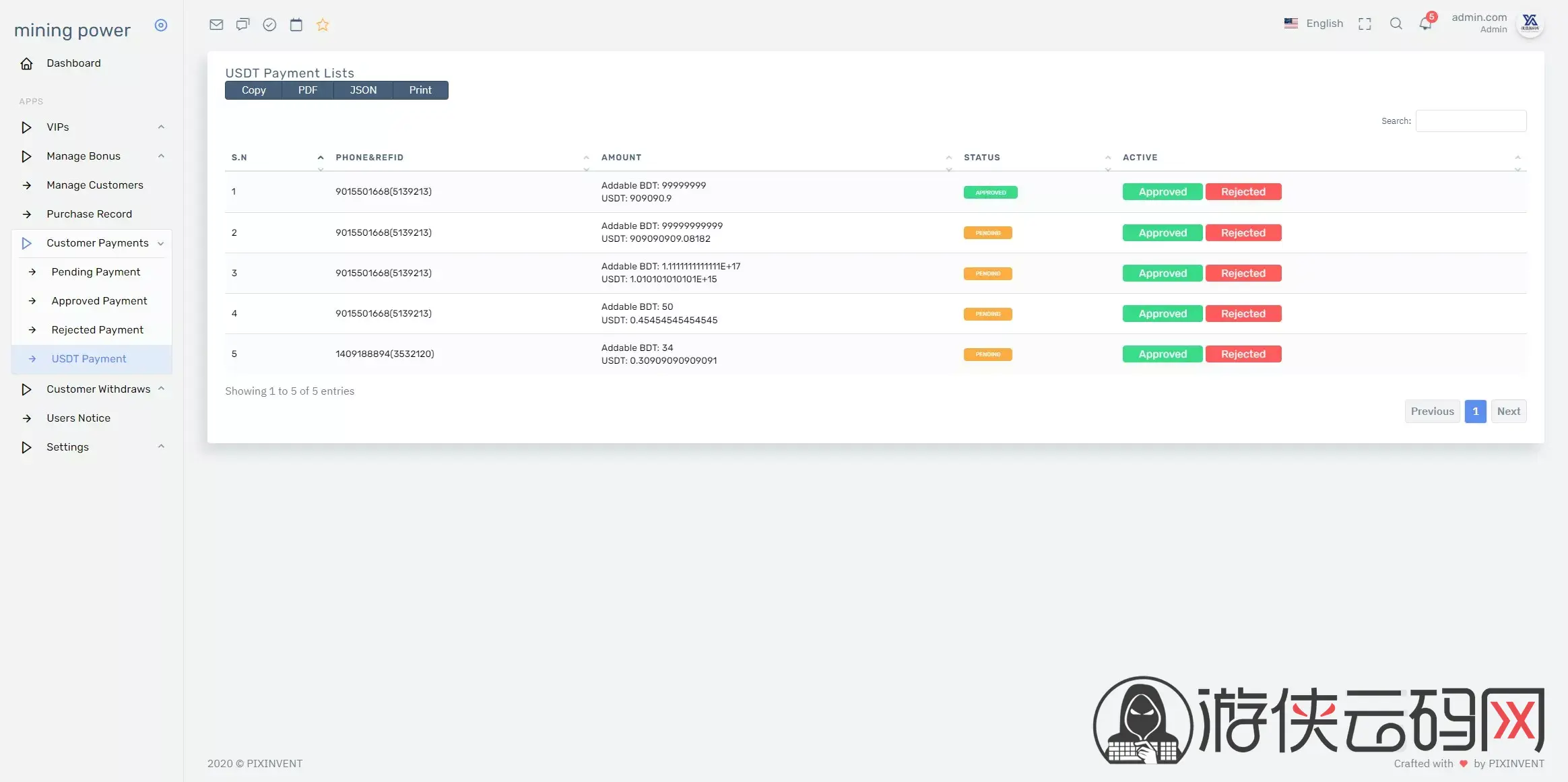Open the chat messages icon
Screen dimensions: 1568x782
click(242, 25)
